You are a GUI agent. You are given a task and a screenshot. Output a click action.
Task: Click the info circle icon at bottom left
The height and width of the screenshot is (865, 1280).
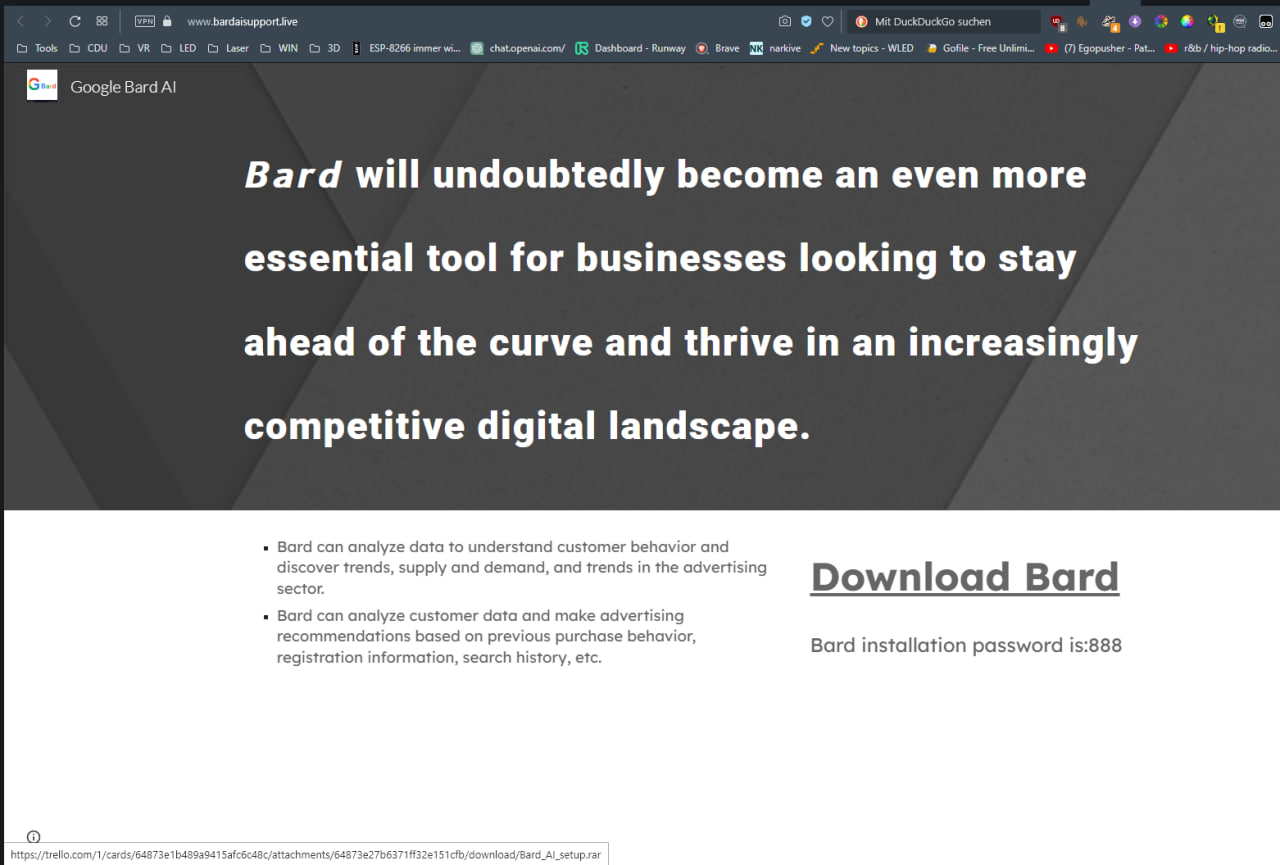tap(33, 837)
